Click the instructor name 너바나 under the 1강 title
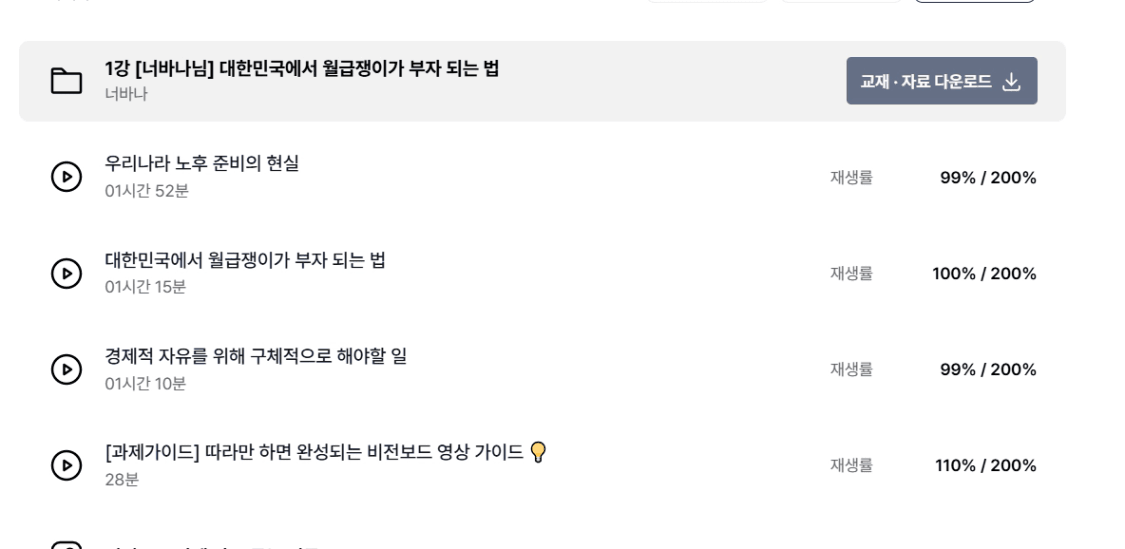Image resolution: width=1125 pixels, height=549 pixels. coord(126,95)
